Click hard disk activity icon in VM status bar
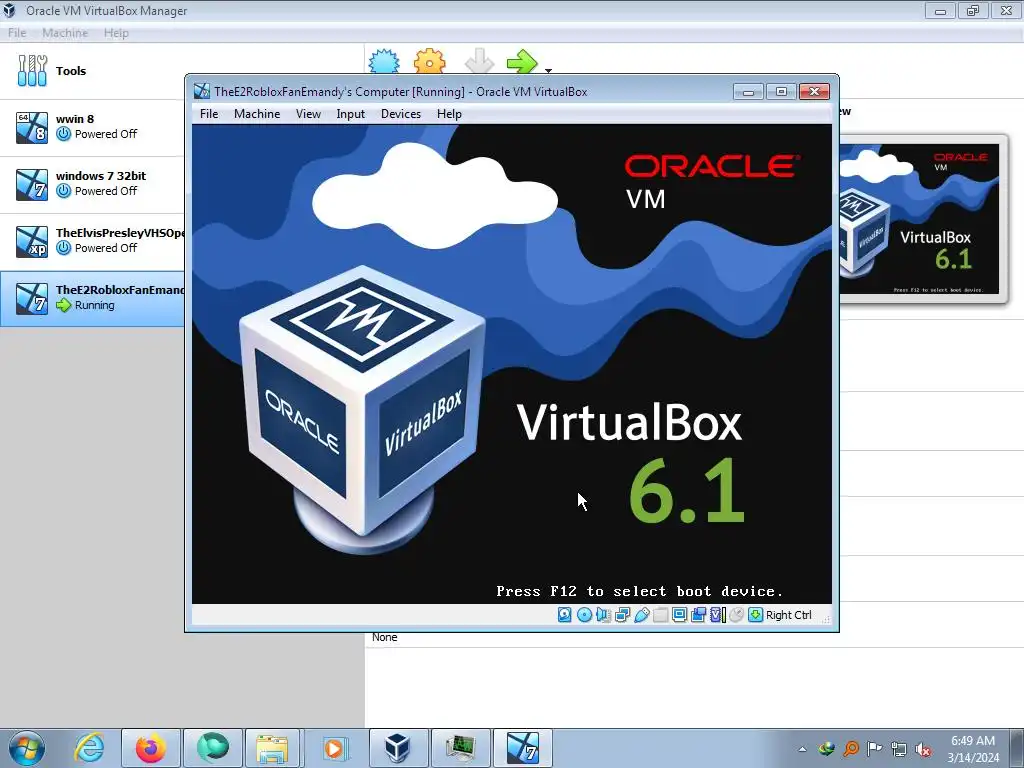The height and width of the screenshot is (768, 1024). pos(565,615)
